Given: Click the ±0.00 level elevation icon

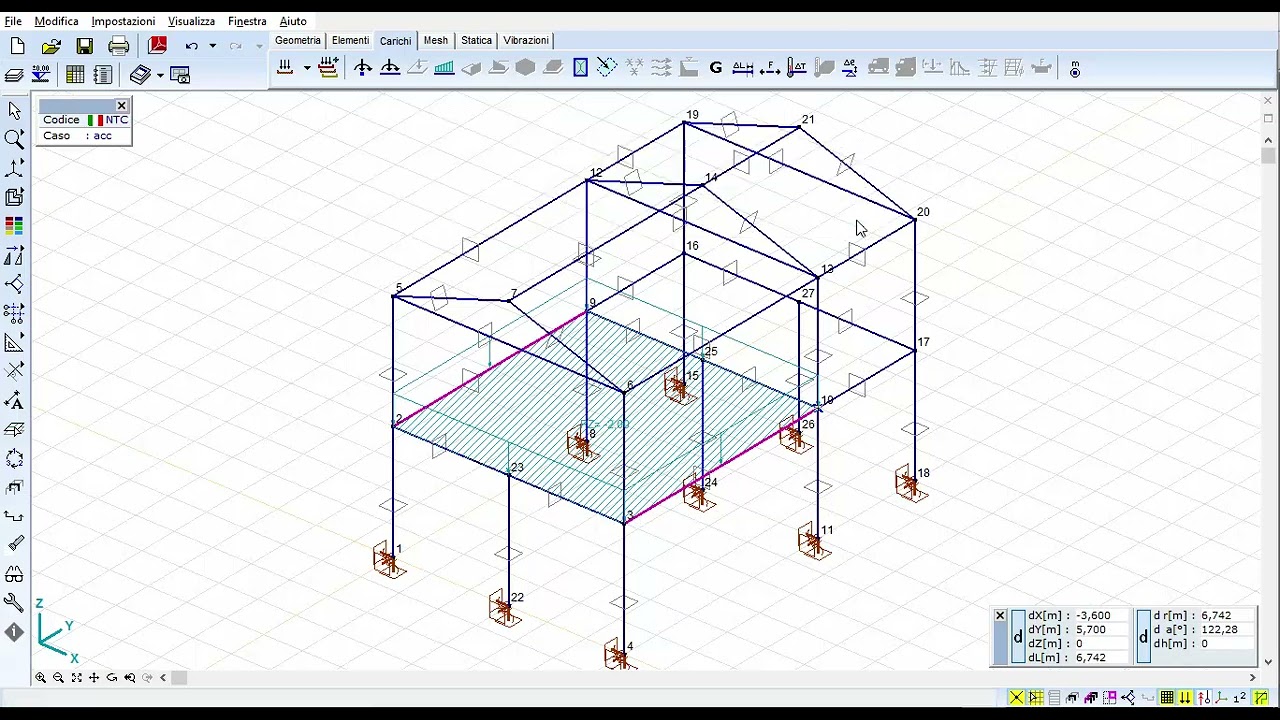Looking at the screenshot, I should pyautogui.click(x=41, y=75).
